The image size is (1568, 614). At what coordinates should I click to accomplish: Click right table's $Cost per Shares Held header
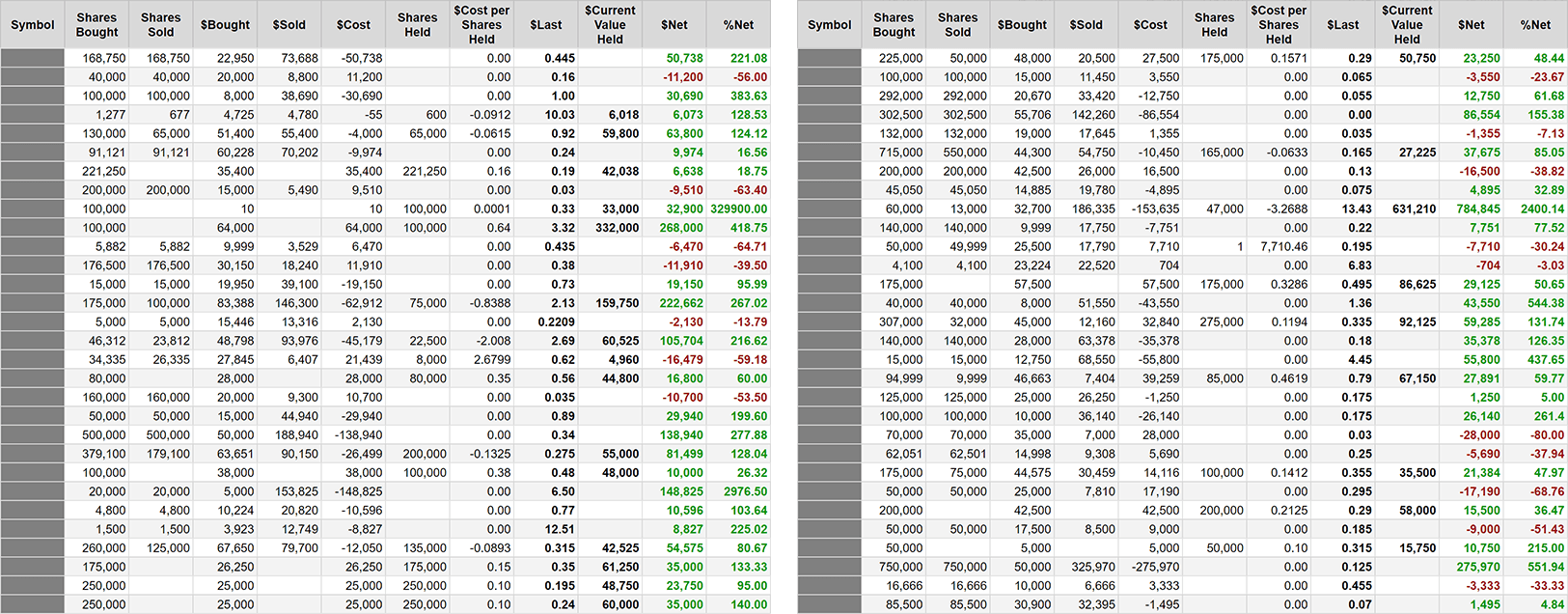coord(1279,25)
